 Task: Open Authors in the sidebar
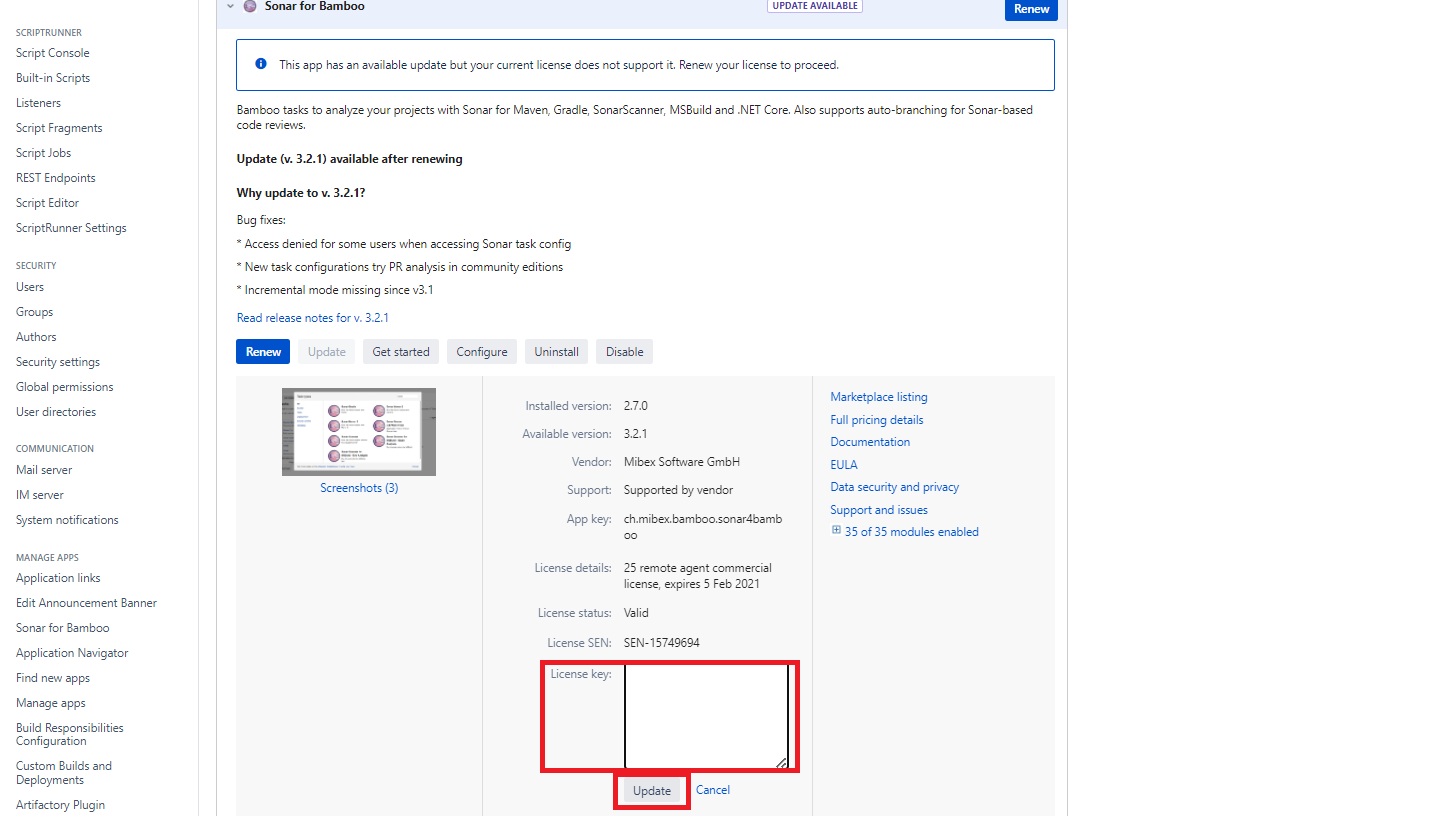[x=36, y=337]
